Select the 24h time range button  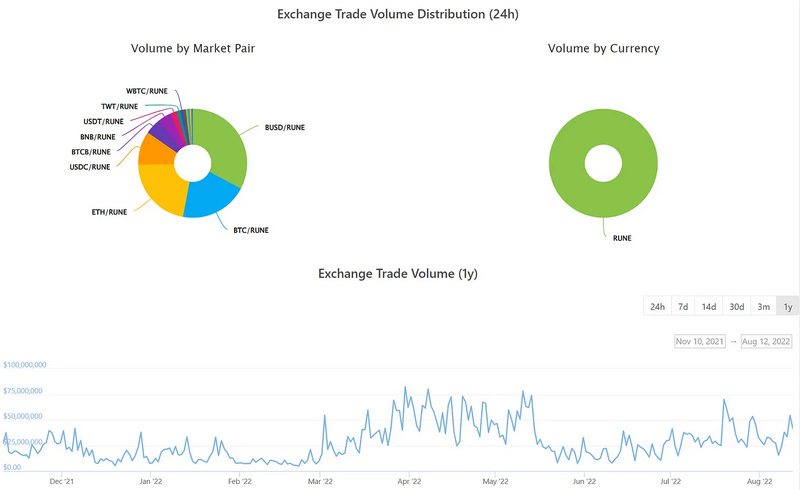[657, 306]
